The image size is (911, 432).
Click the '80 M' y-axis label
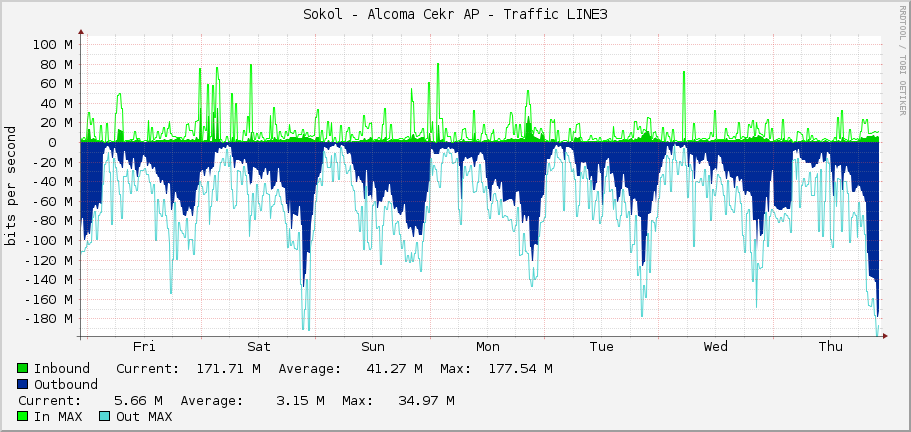tap(57, 64)
